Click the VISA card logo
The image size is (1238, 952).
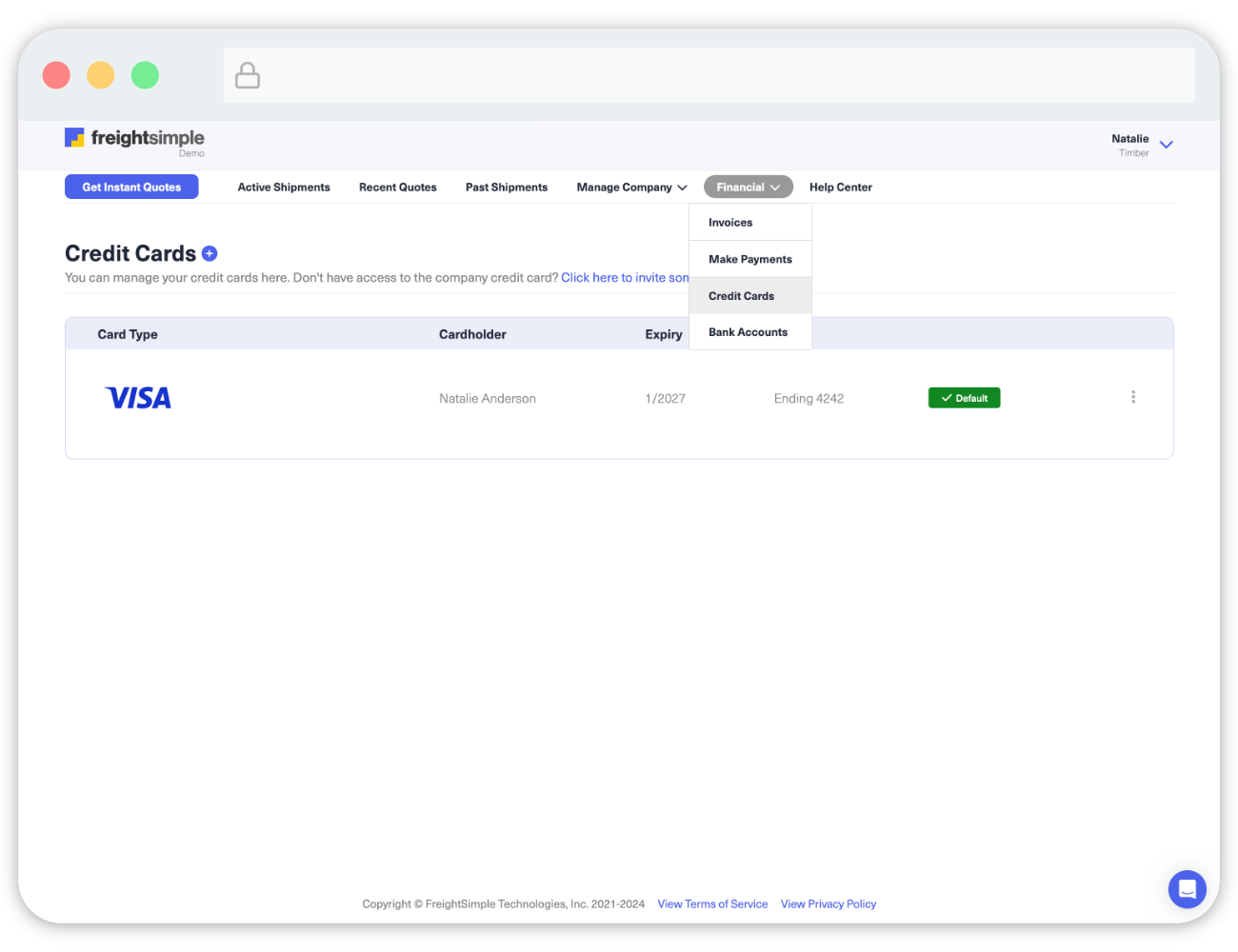click(x=138, y=398)
